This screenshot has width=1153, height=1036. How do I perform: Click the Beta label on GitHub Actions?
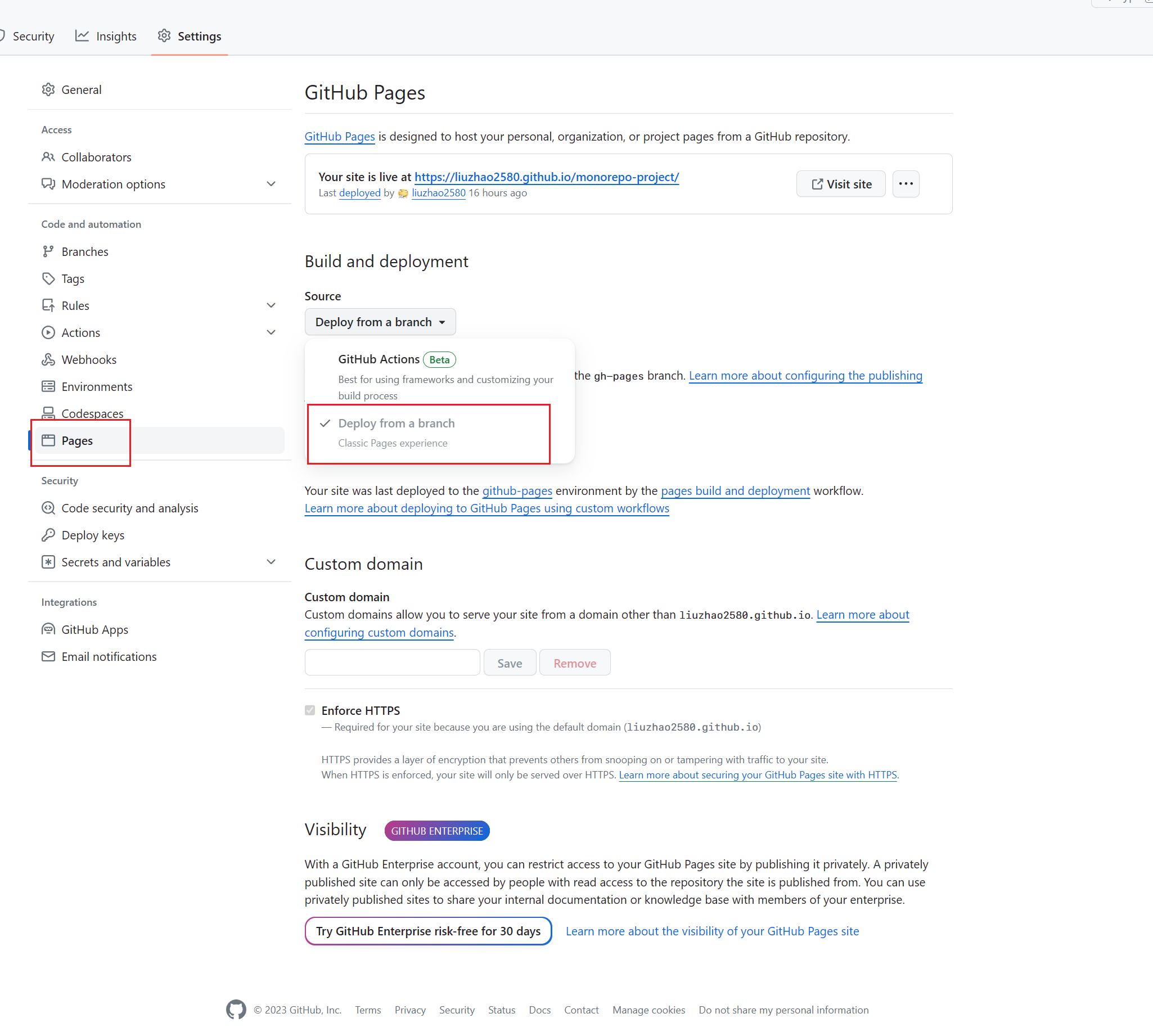click(x=439, y=360)
